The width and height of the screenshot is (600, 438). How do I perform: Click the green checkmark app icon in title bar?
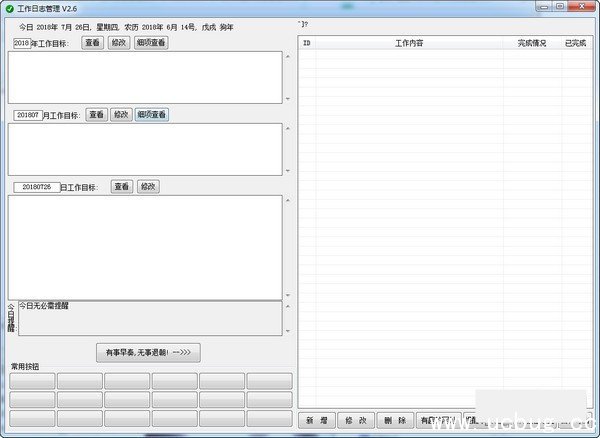coord(9,8)
